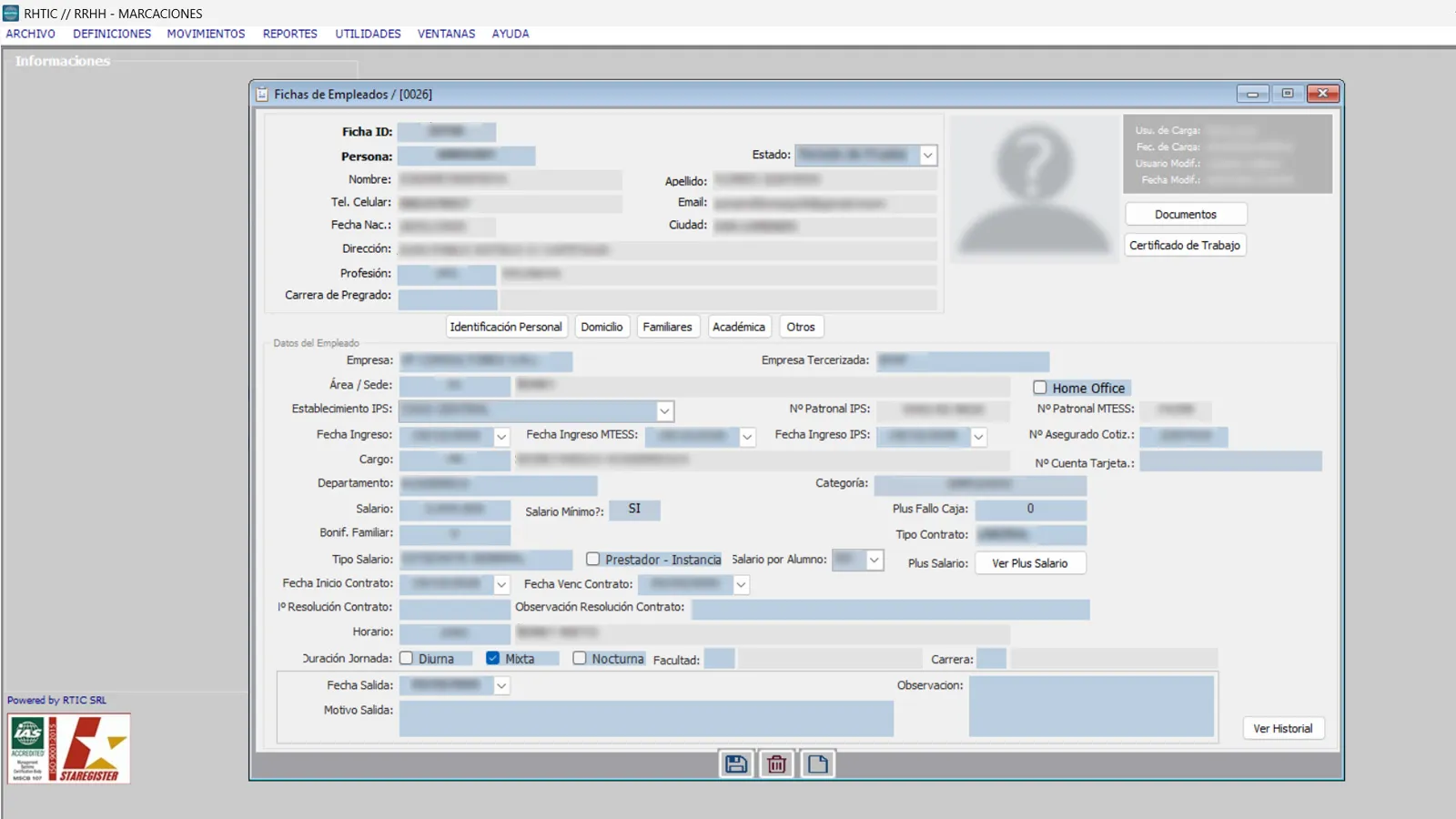Image resolution: width=1456 pixels, height=819 pixels.
Task: Click the Certificado de Trabajo button
Action: pyautogui.click(x=1185, y=246)
